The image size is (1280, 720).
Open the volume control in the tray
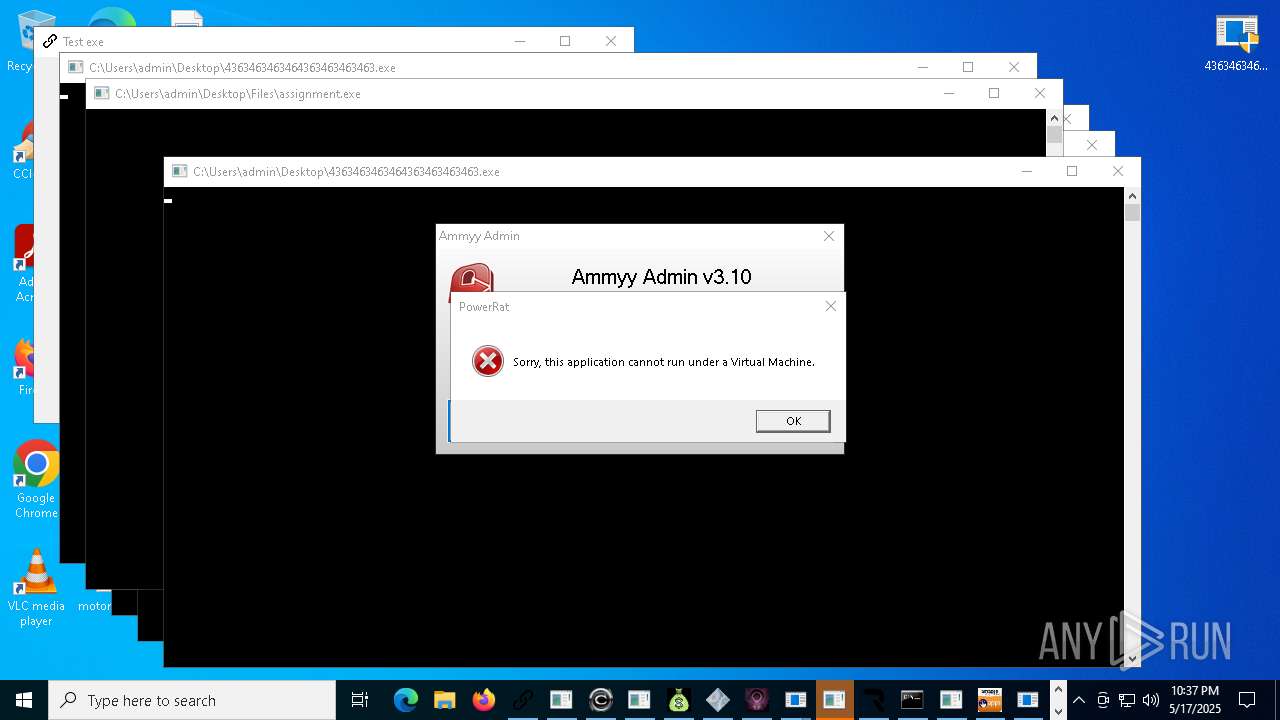tap(1151, 700)
